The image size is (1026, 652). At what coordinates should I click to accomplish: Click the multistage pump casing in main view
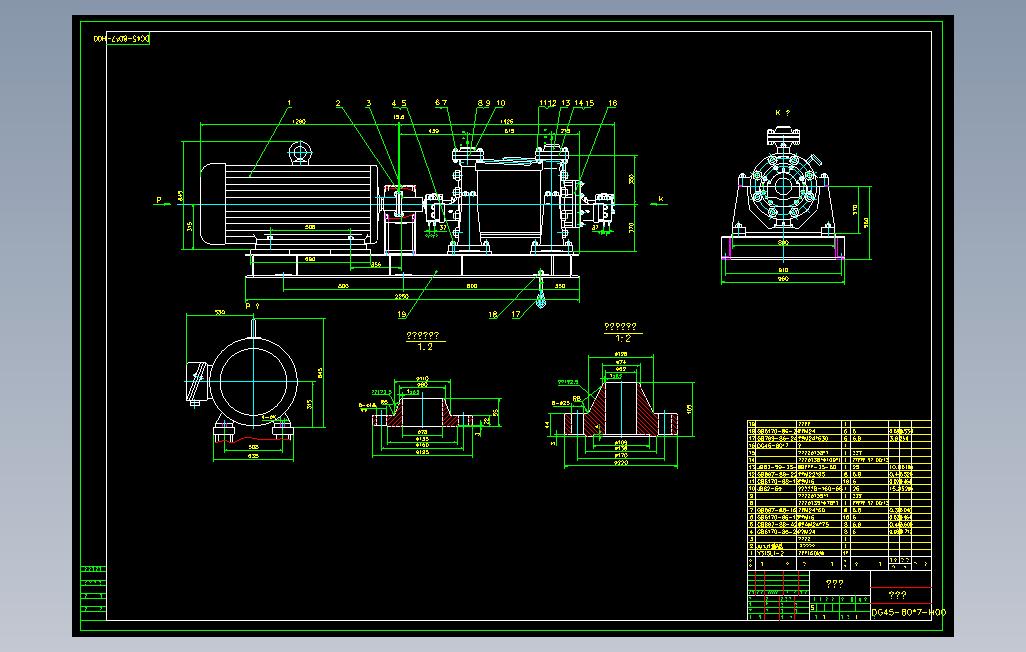click(510, 203)
